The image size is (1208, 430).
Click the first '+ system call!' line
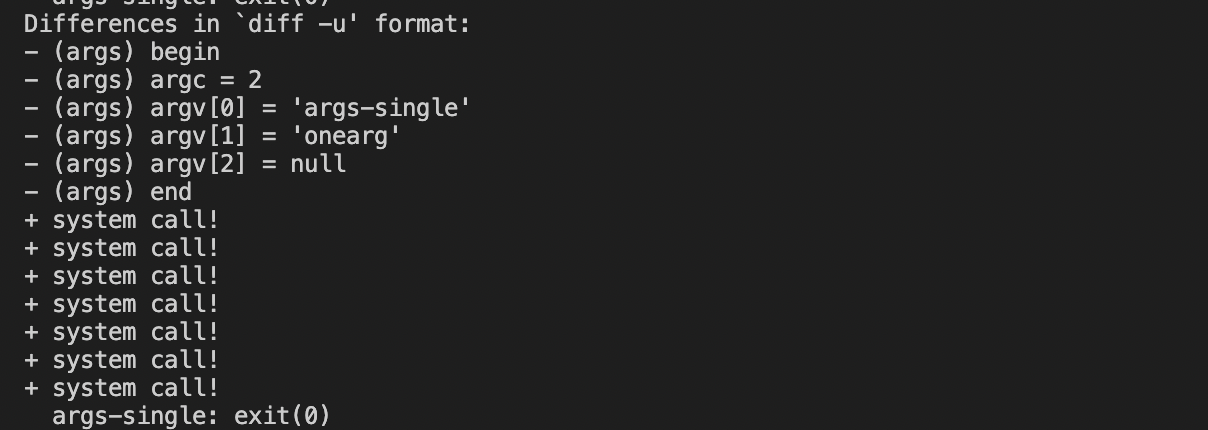[121, 220]
